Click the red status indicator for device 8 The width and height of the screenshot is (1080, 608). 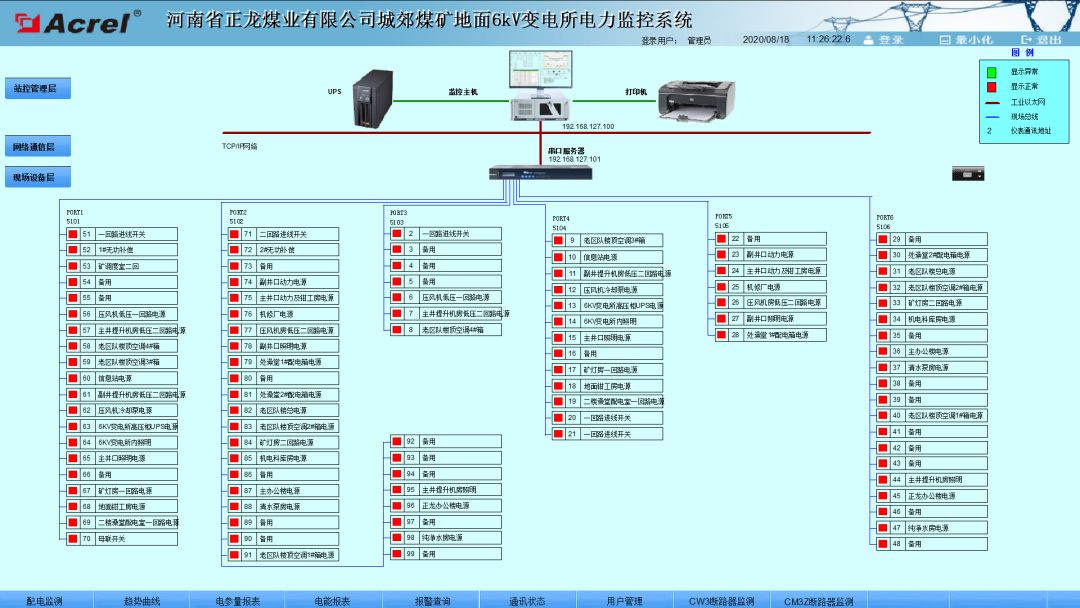[397, 330]
